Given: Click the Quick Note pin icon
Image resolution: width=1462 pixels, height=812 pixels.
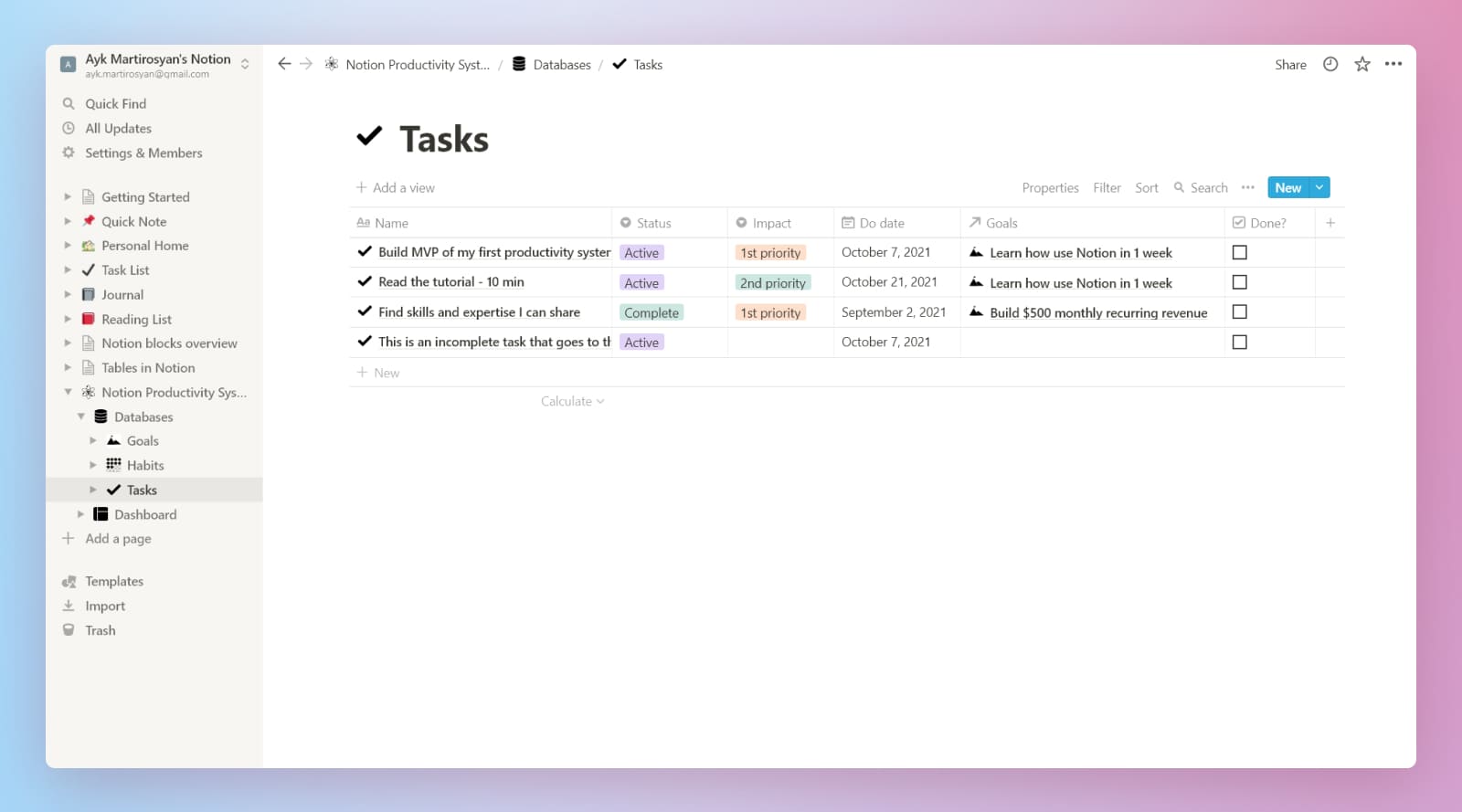Looking at the screenshot, I should click(89, 221).
